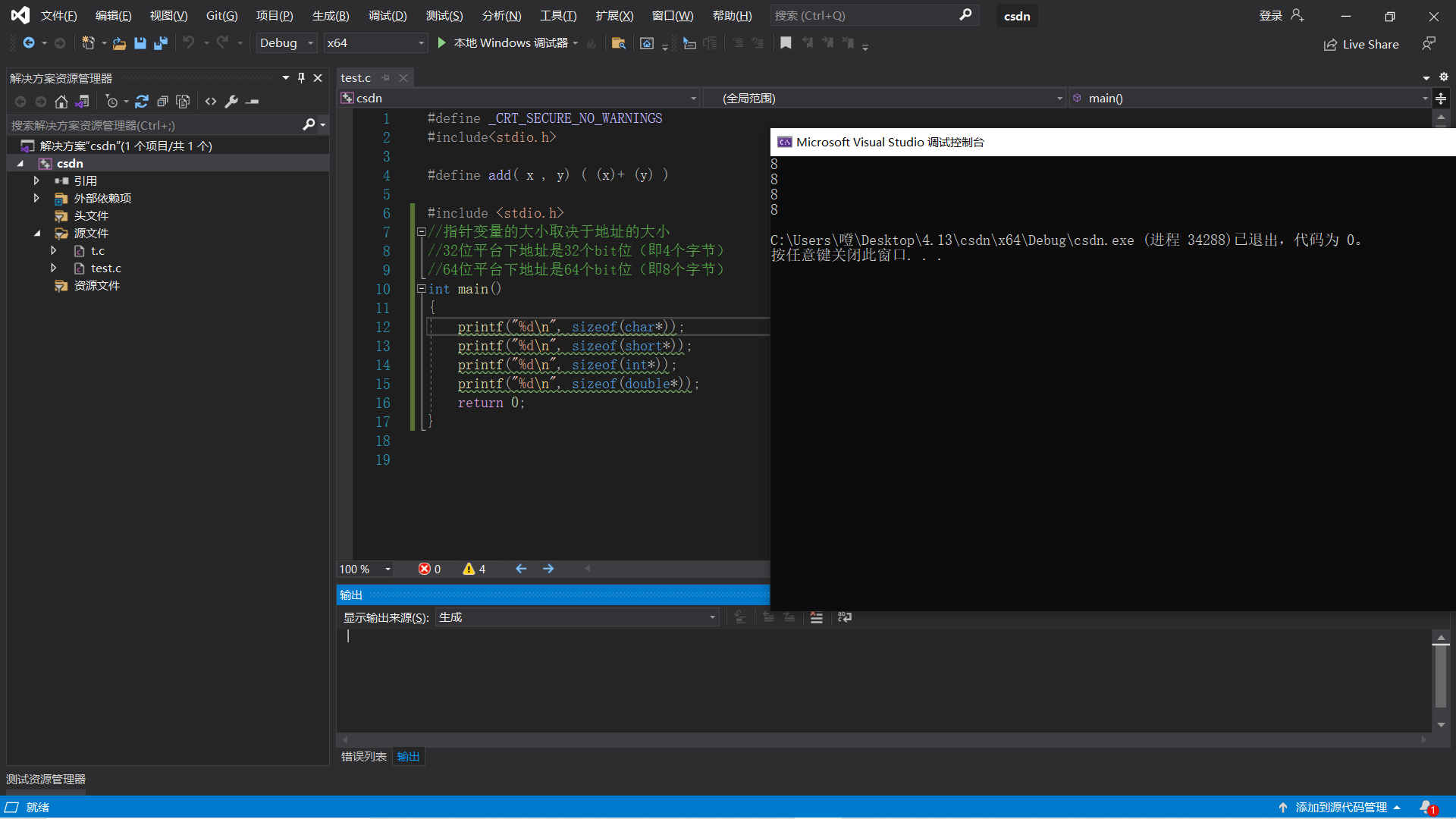The image size is (1456, 819).
Task: Expand the 外部依赖项 tree node
Action: click(36, 199)
